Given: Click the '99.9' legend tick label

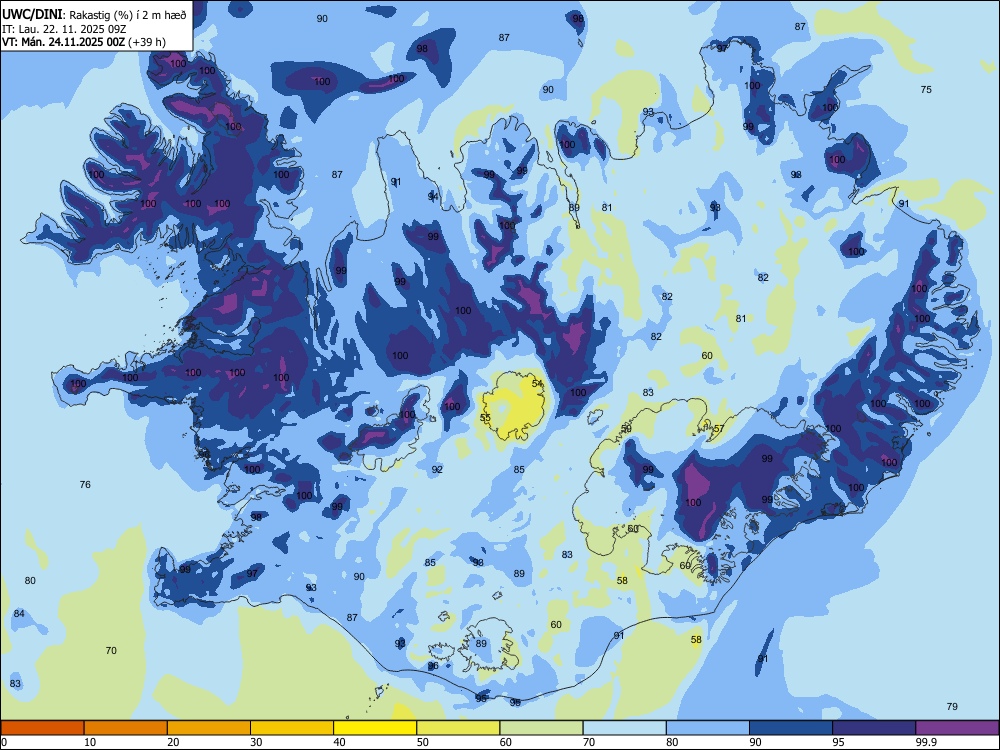Looking at the screenshot, I should pyautogui.click(x=926, y=742).
